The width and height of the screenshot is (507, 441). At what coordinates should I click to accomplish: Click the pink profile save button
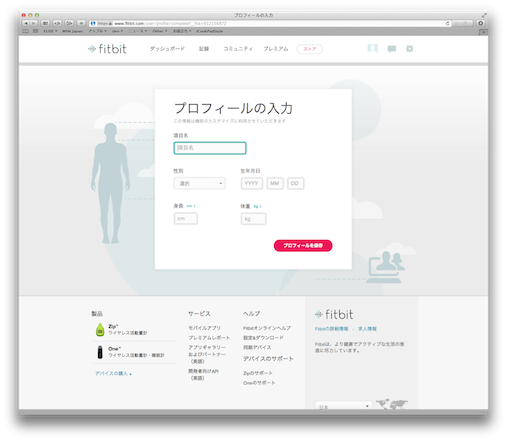tap(303, 245)
